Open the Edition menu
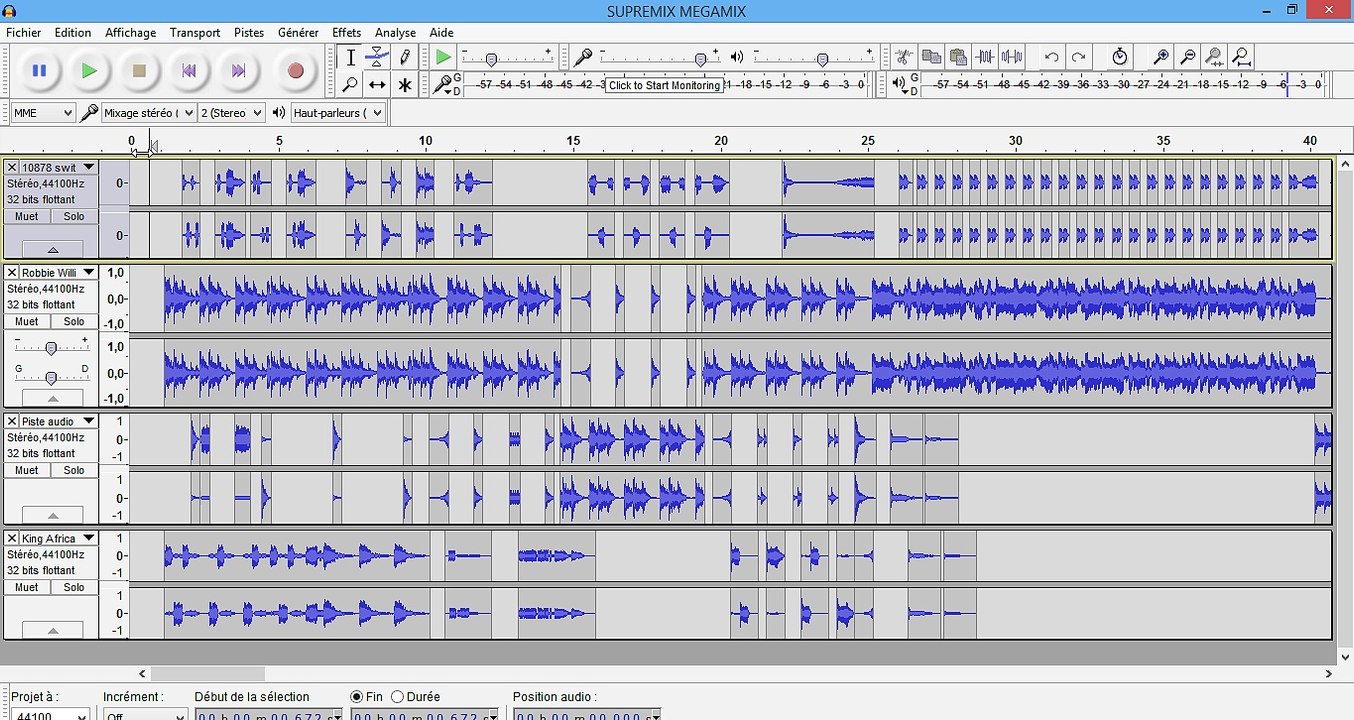1354x720 pixels. 73,33
